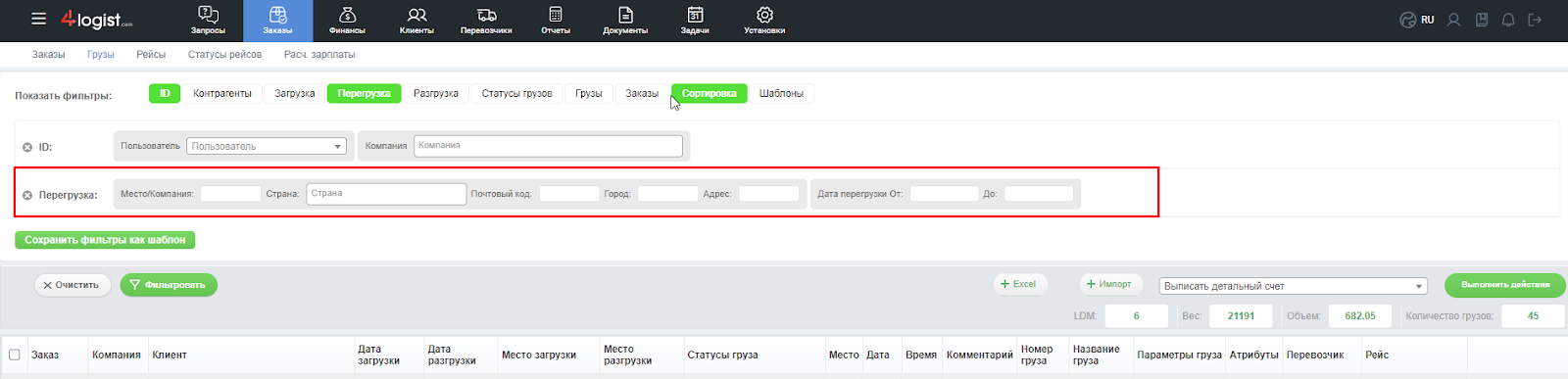Click the Компания input field
This screenshot has height=379, width=1568.
tap(548, 145)
